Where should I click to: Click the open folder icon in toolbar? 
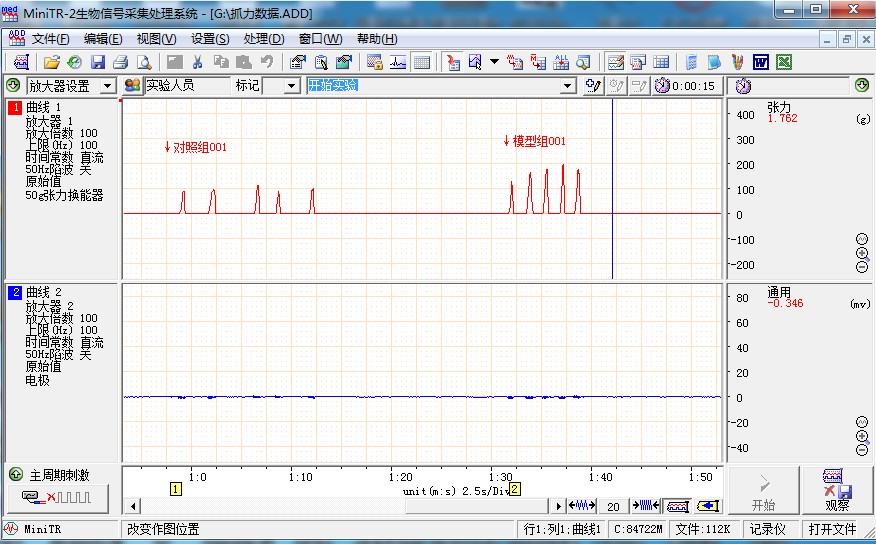point(53,62)
